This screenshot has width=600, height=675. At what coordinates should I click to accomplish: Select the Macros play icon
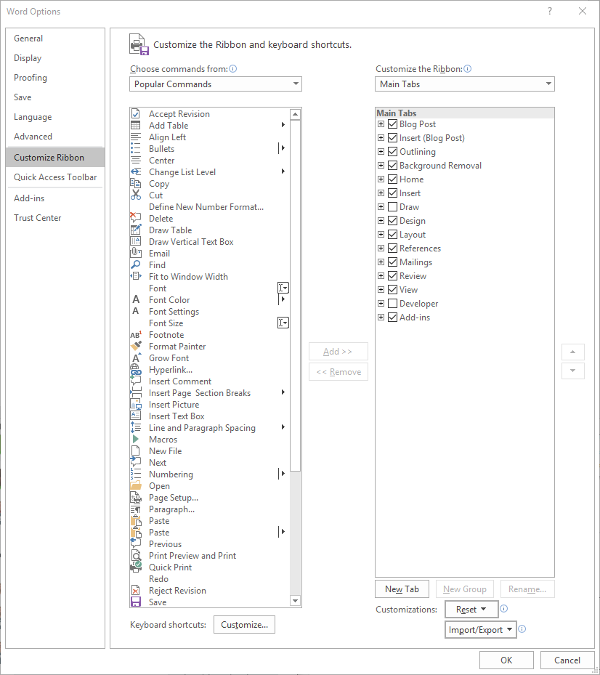(x=136, y=439)
